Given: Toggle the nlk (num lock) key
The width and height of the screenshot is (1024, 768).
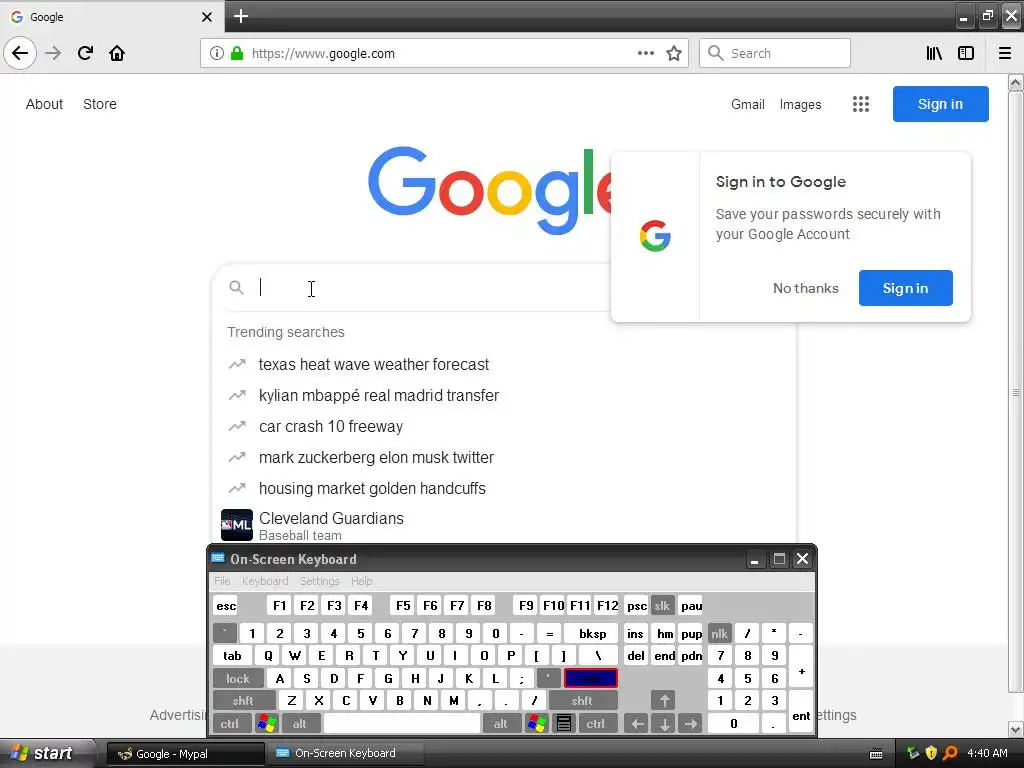Looking at the screenshot, I should click(719, 633).
